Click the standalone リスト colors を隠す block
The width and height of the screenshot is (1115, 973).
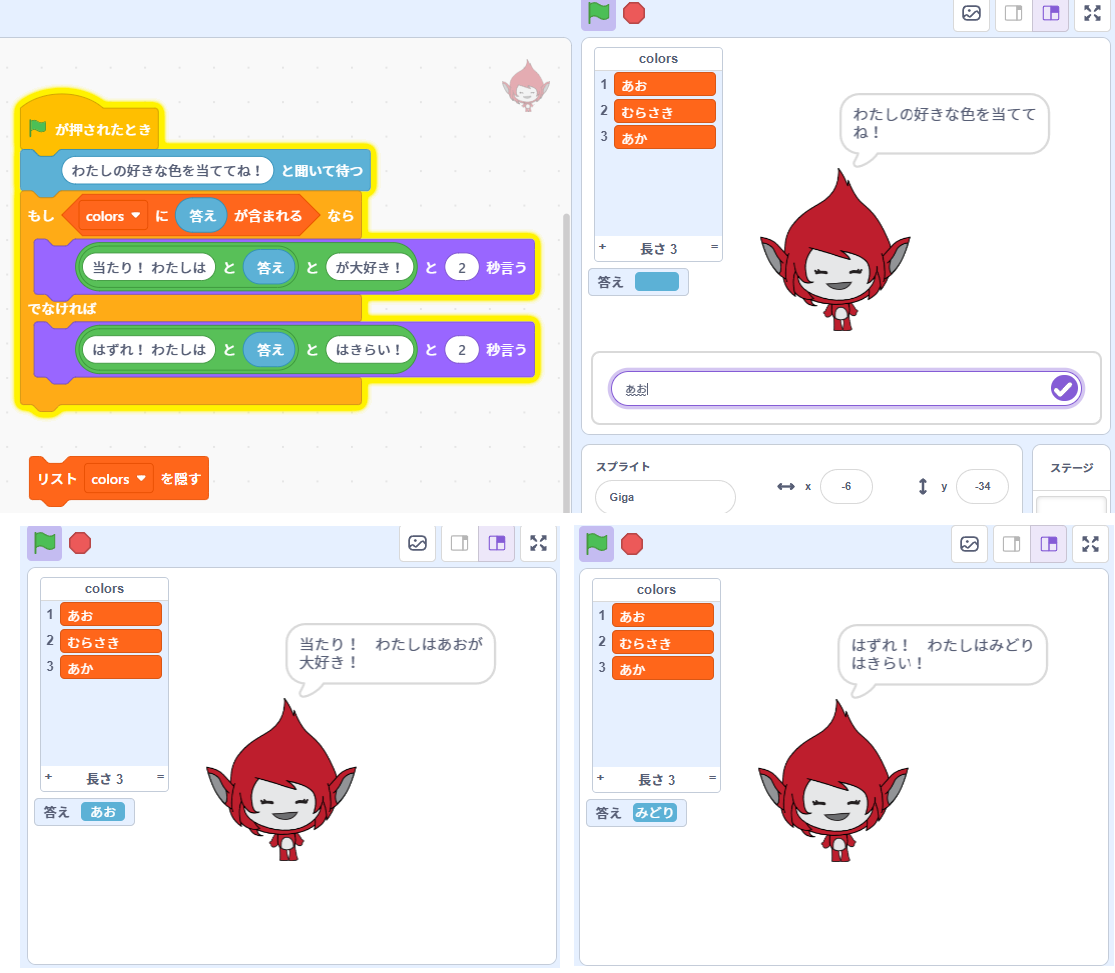(x=119, y=479)
